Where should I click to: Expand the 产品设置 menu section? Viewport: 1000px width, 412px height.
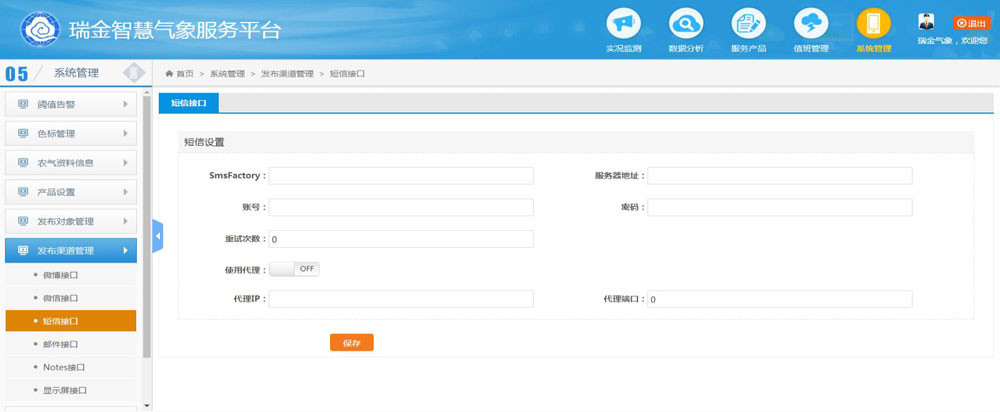pos(71,192)
